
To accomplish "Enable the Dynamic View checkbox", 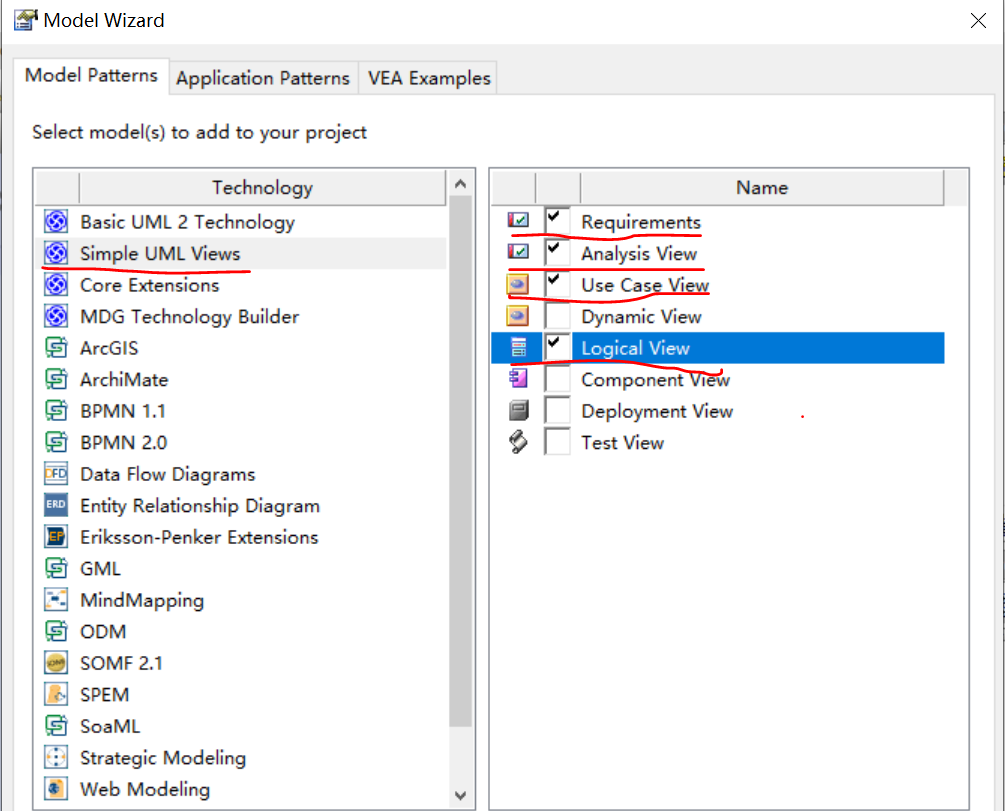I will click(x=557, y=317).
